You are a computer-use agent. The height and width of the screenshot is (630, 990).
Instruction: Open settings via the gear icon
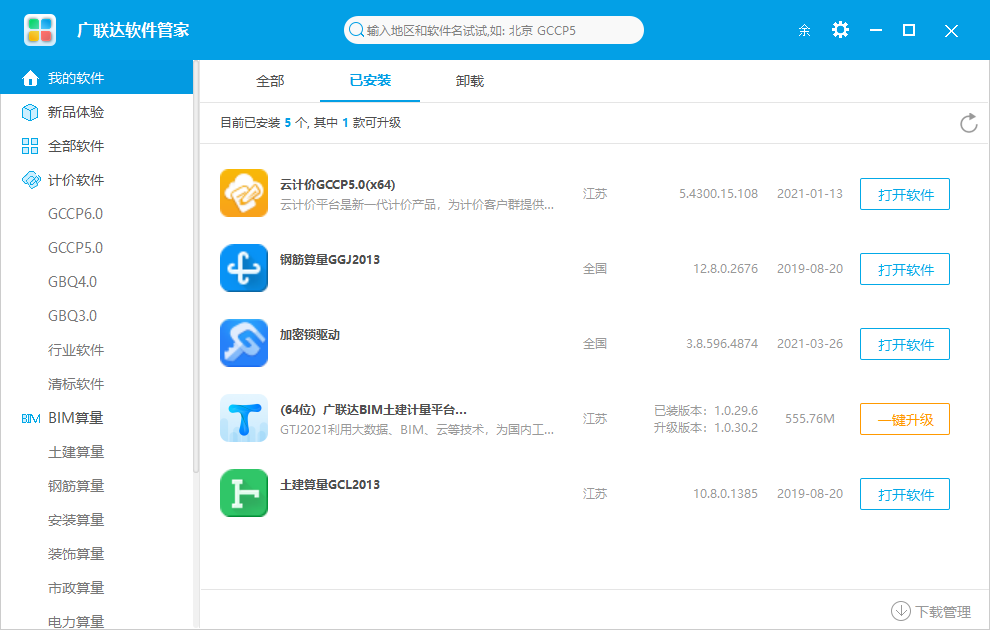[x=840, y=30]
